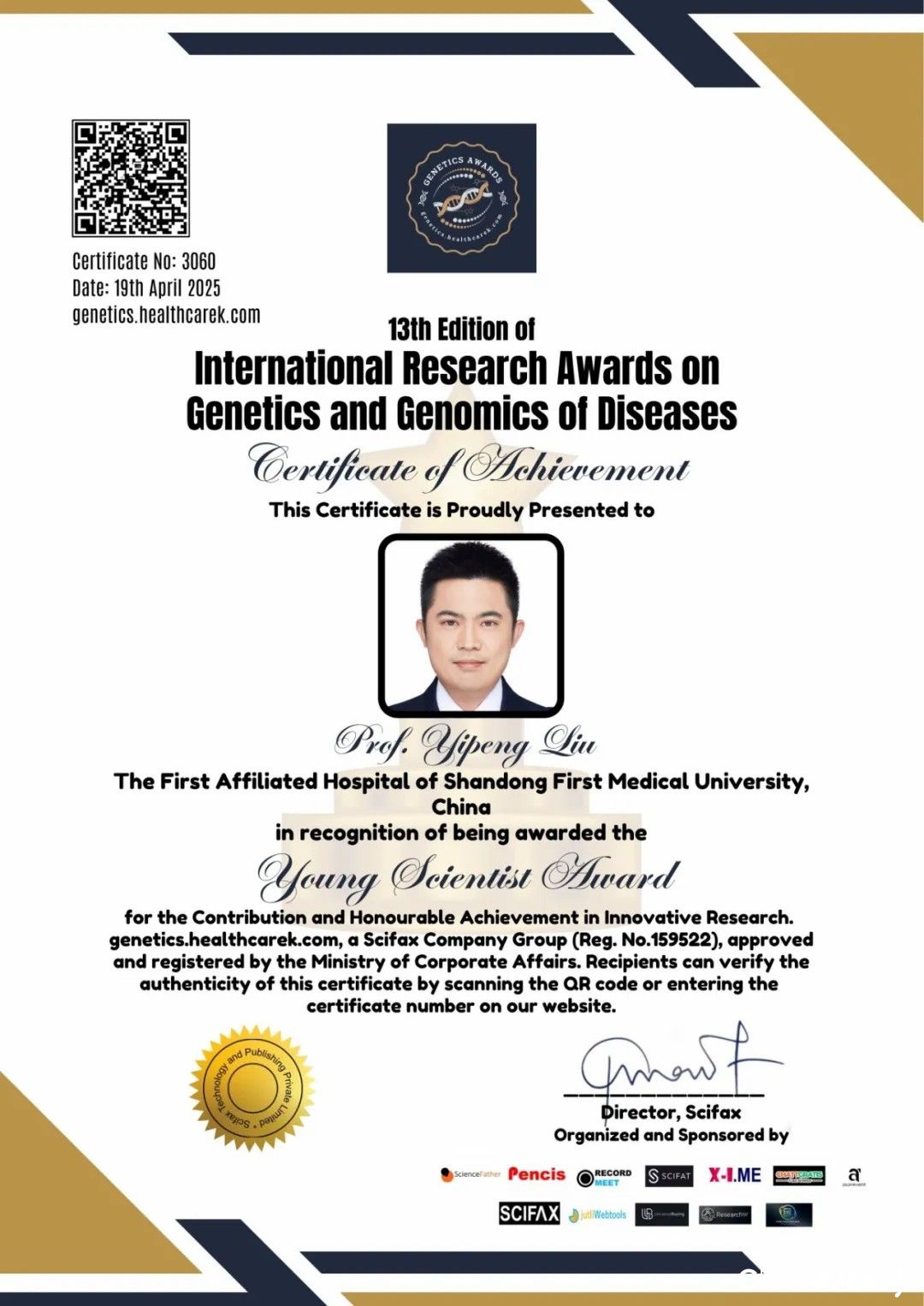This screenshot has height=1306, width=924.
Task: Click the QR code for certificate verification
Action: coord(130,178)
